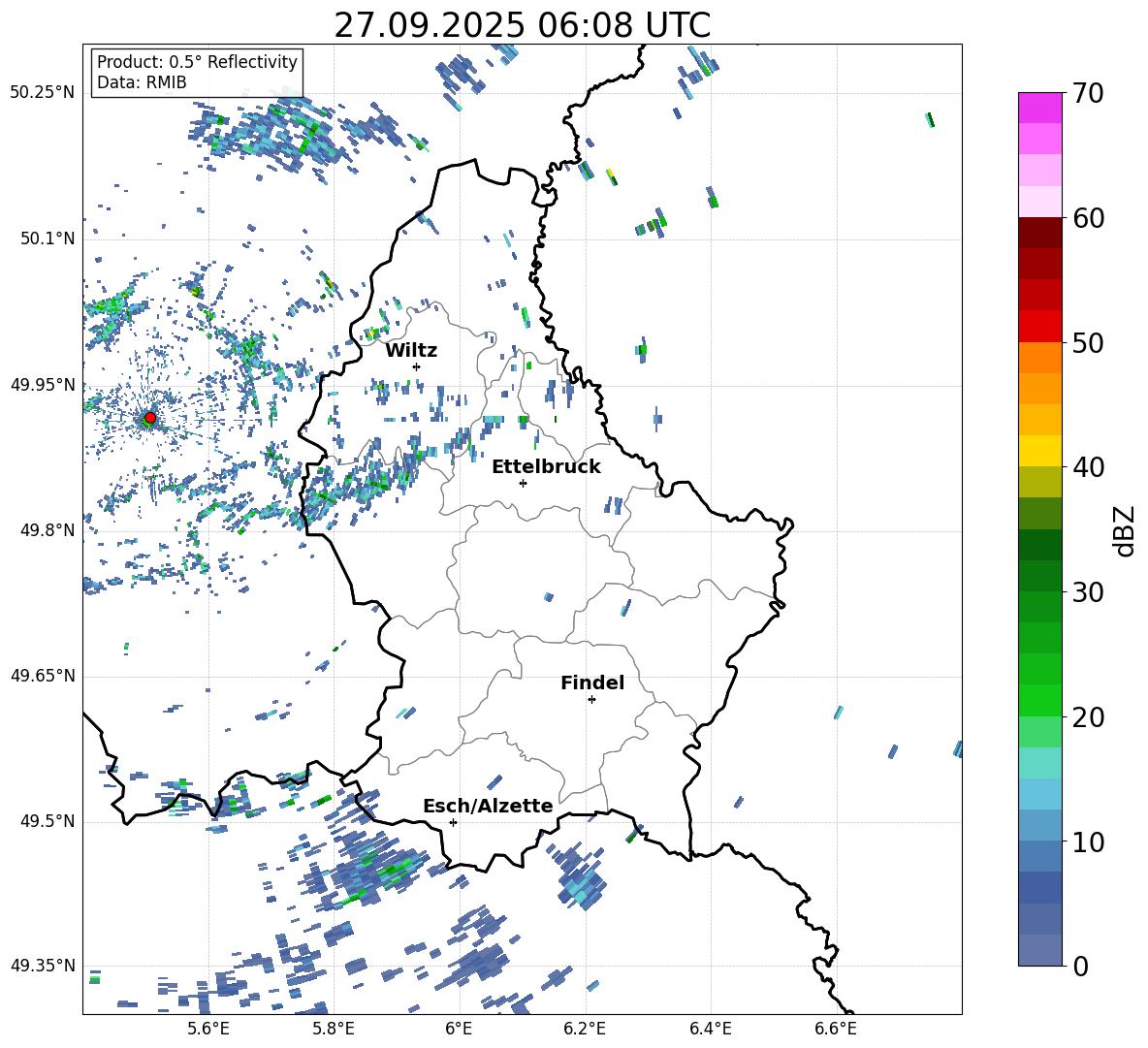1148x1048 pixels.
Task: Click the 49.8°N latitude label
Action: [x=48, y=530]
